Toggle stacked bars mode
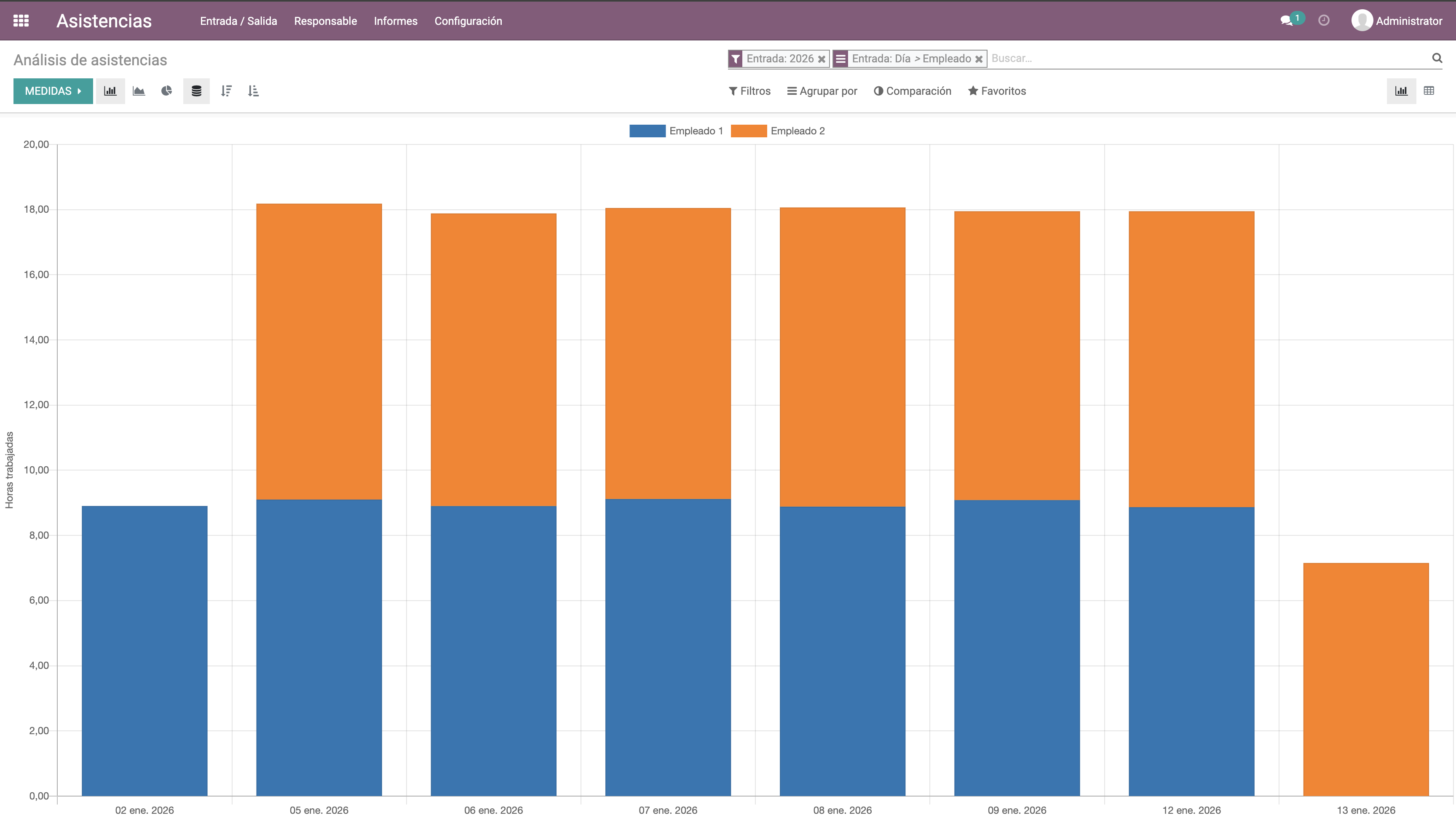1456x818 pixels. (196, 91)
